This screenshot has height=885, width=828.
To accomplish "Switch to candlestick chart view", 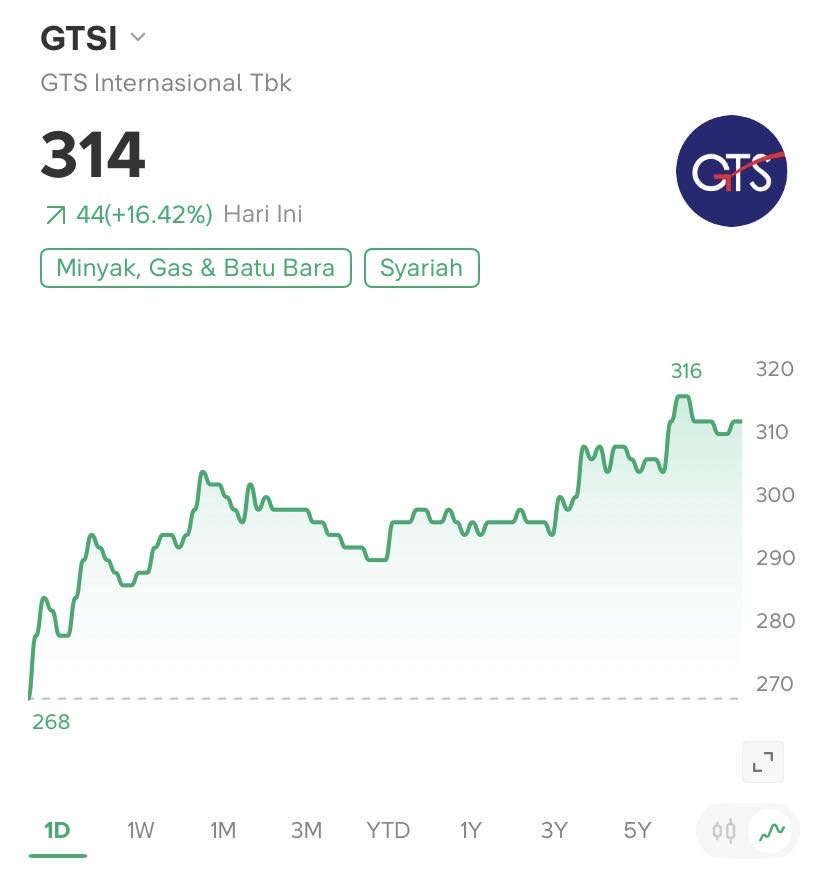I will point(724,831).
